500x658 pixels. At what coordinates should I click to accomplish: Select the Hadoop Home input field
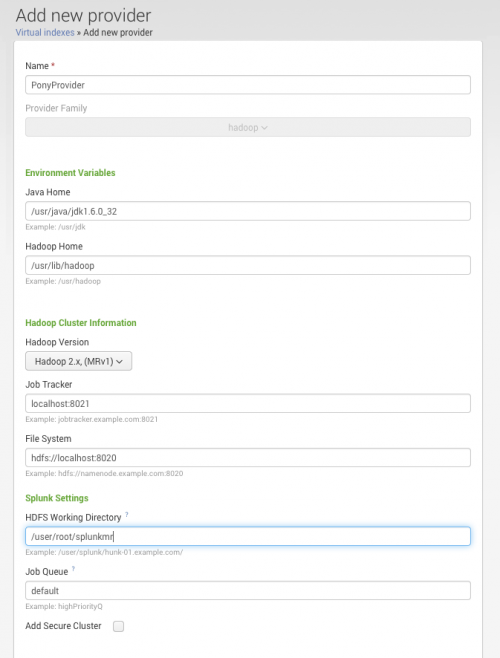(x=248, y=265)
